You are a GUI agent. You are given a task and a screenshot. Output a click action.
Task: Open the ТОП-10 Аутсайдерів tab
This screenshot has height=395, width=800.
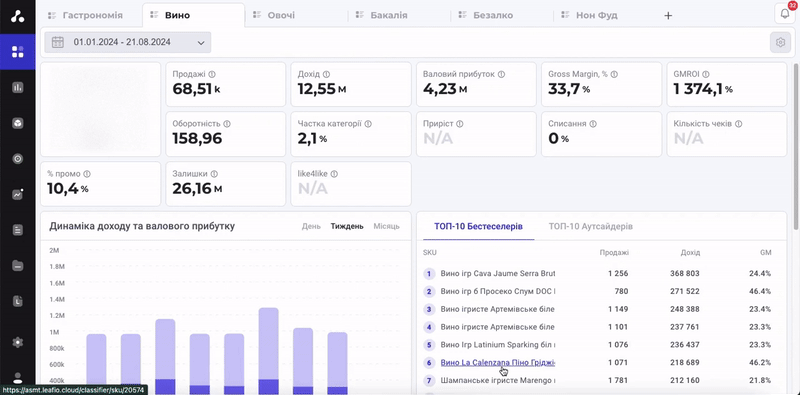[x=590, y=226]
